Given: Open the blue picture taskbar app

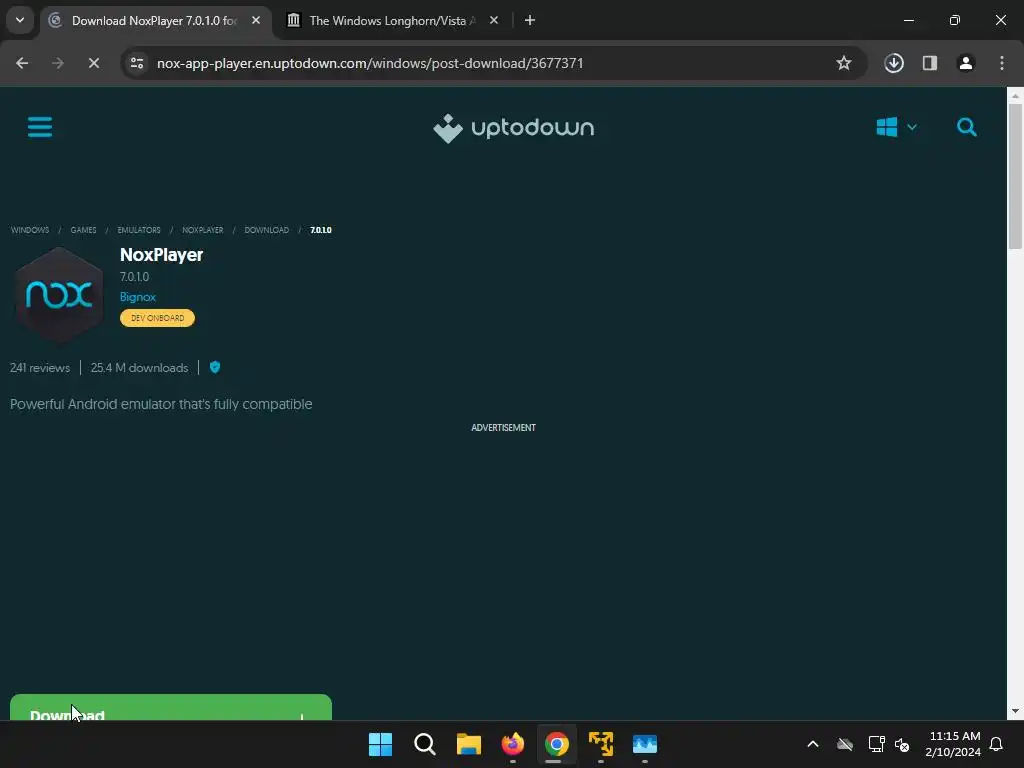Looking at the screenshot, I should pyautogui.click(x=645, y=744).
